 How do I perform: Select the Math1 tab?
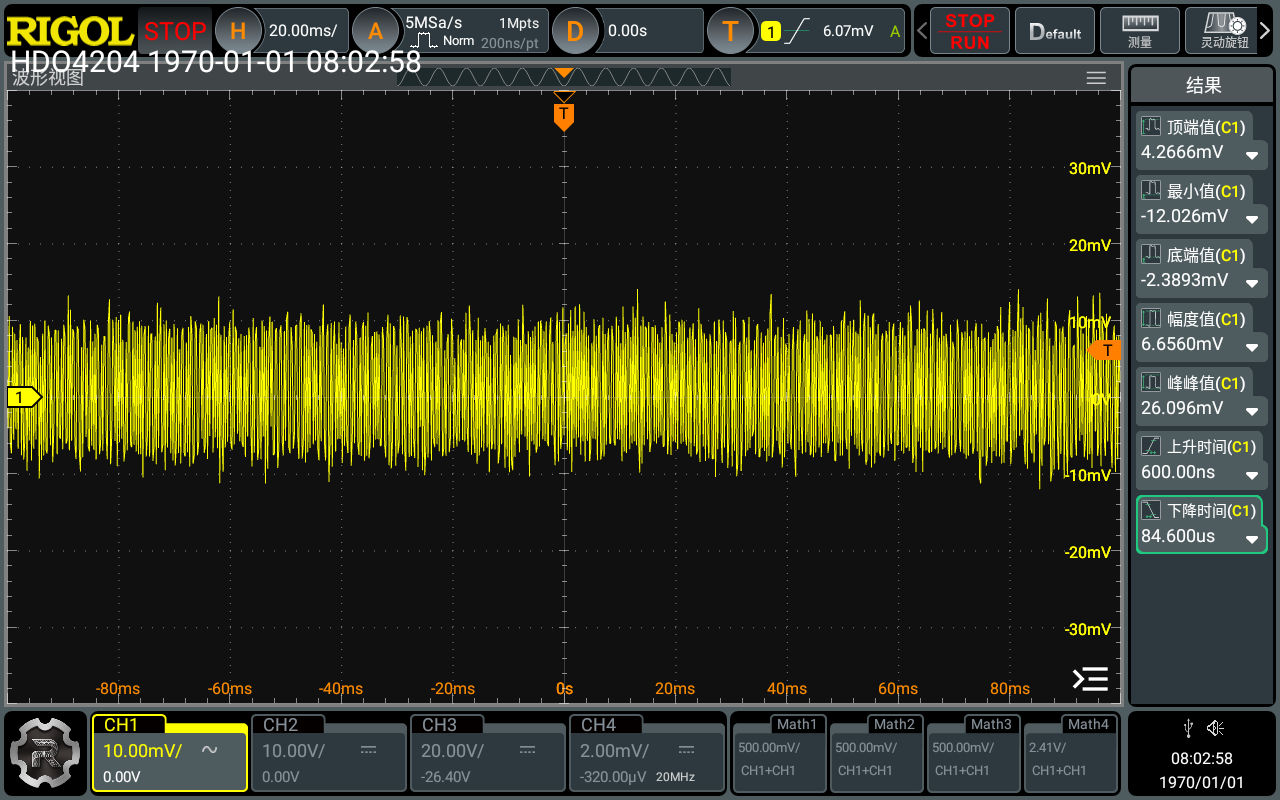pos(797,724)
